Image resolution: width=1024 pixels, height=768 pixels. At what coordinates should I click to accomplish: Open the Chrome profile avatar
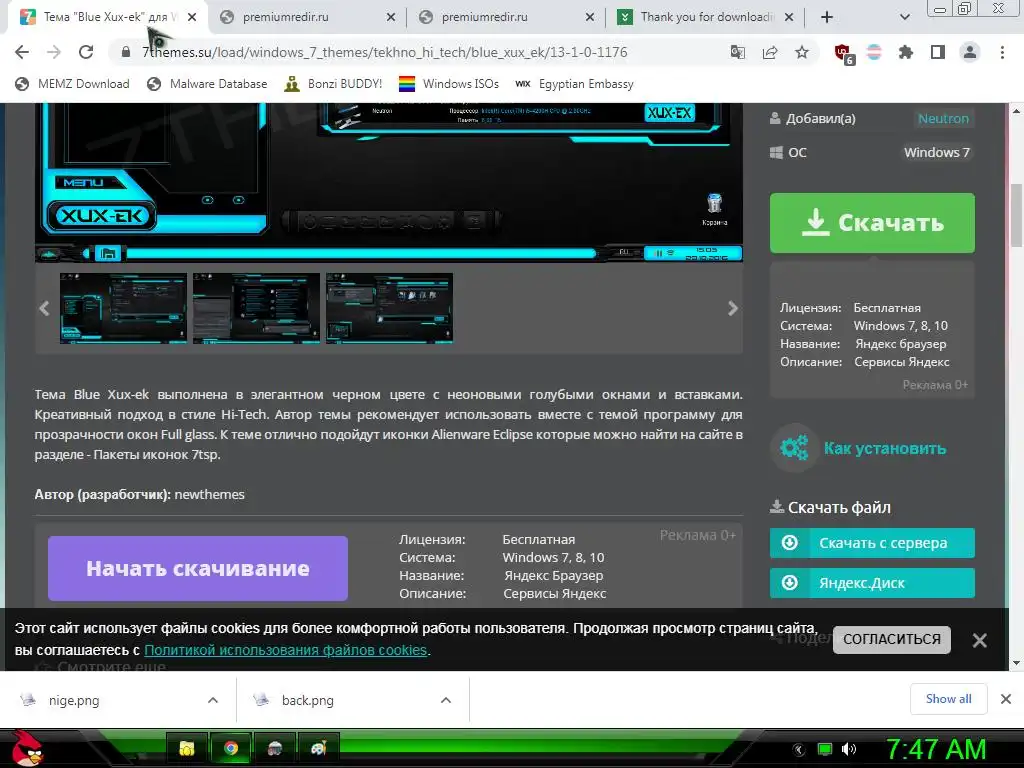click(970, 52)
